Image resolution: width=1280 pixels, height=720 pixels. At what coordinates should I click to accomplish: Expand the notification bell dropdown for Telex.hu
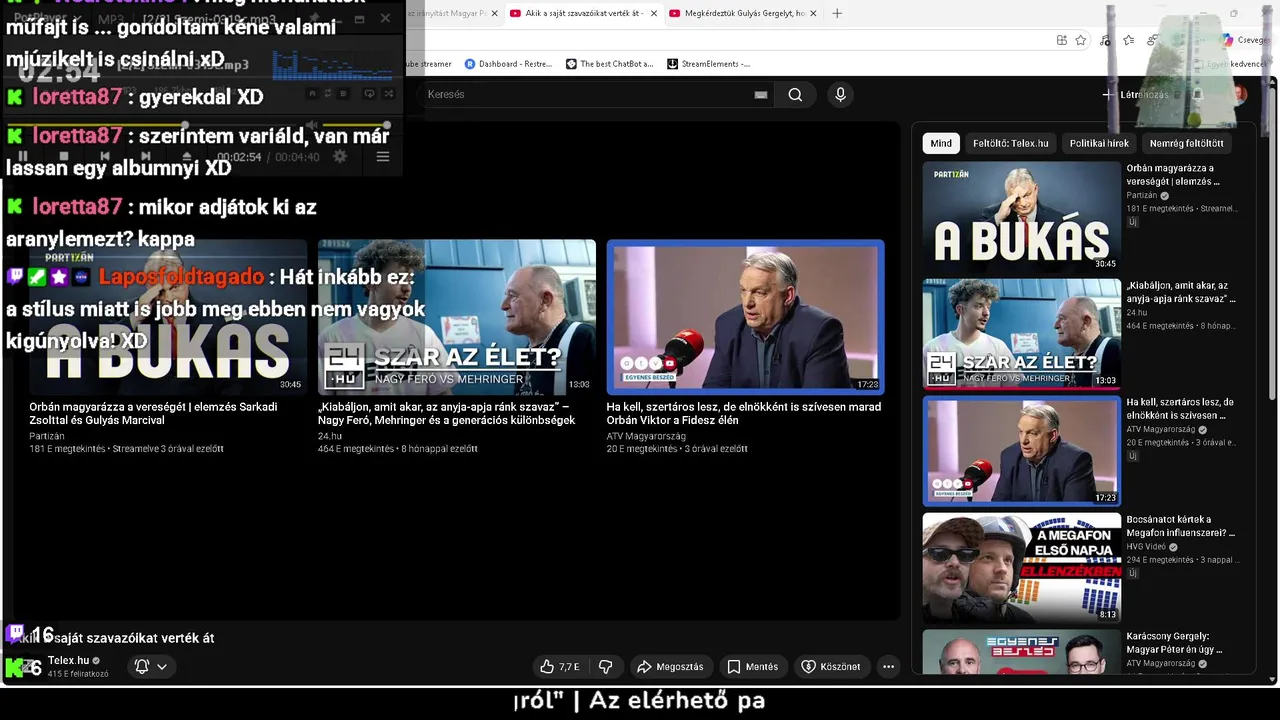click(151, 667)
